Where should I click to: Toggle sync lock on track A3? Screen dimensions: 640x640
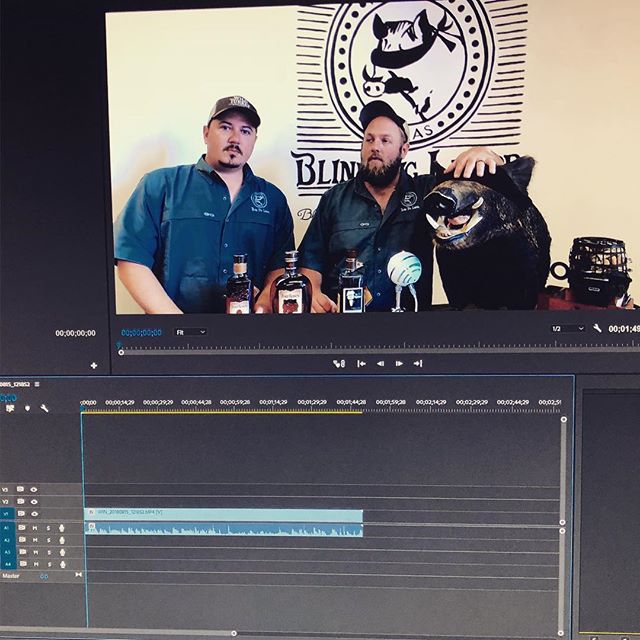coord(23,552)
